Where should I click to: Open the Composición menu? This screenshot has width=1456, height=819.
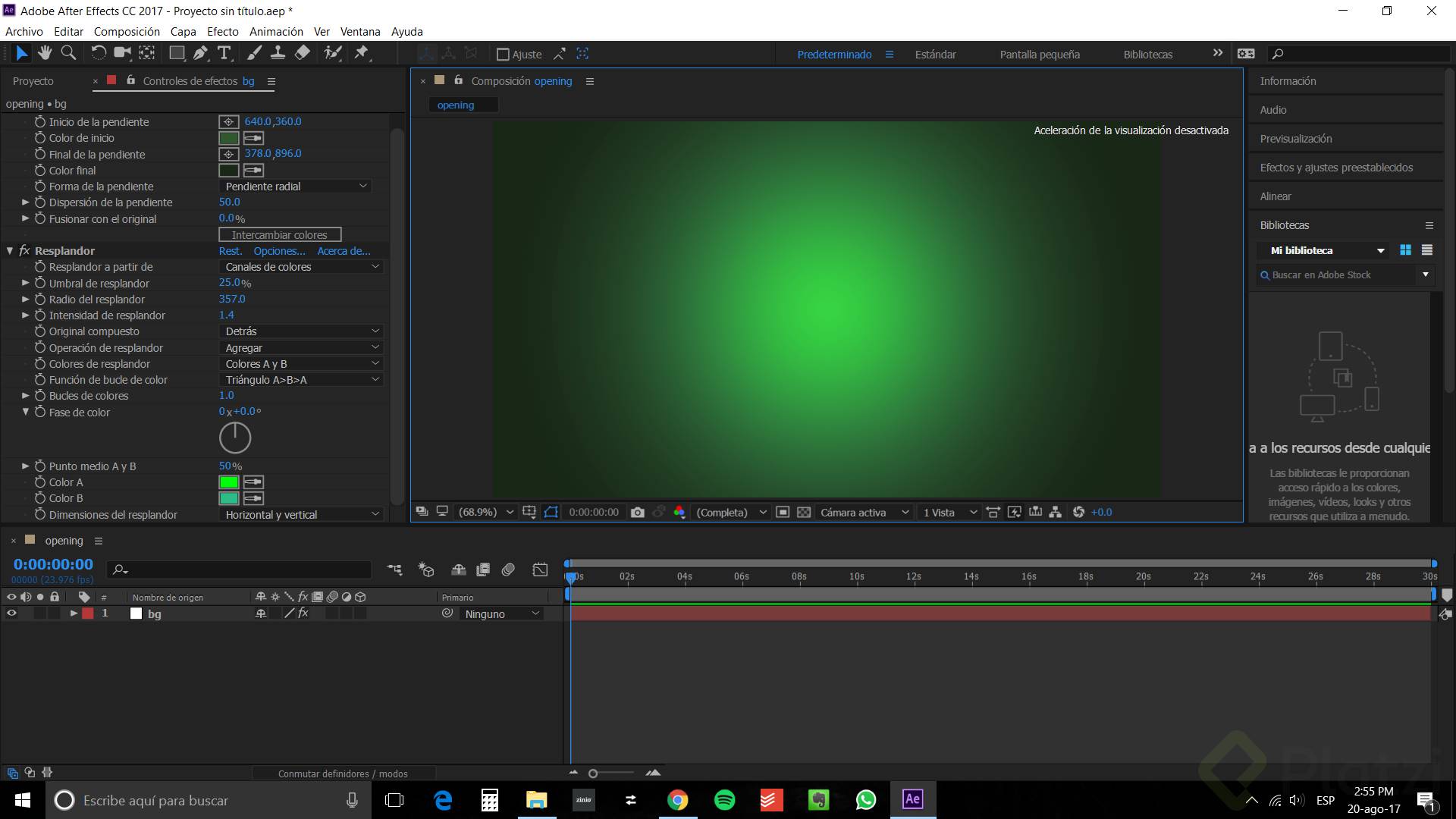127,32
